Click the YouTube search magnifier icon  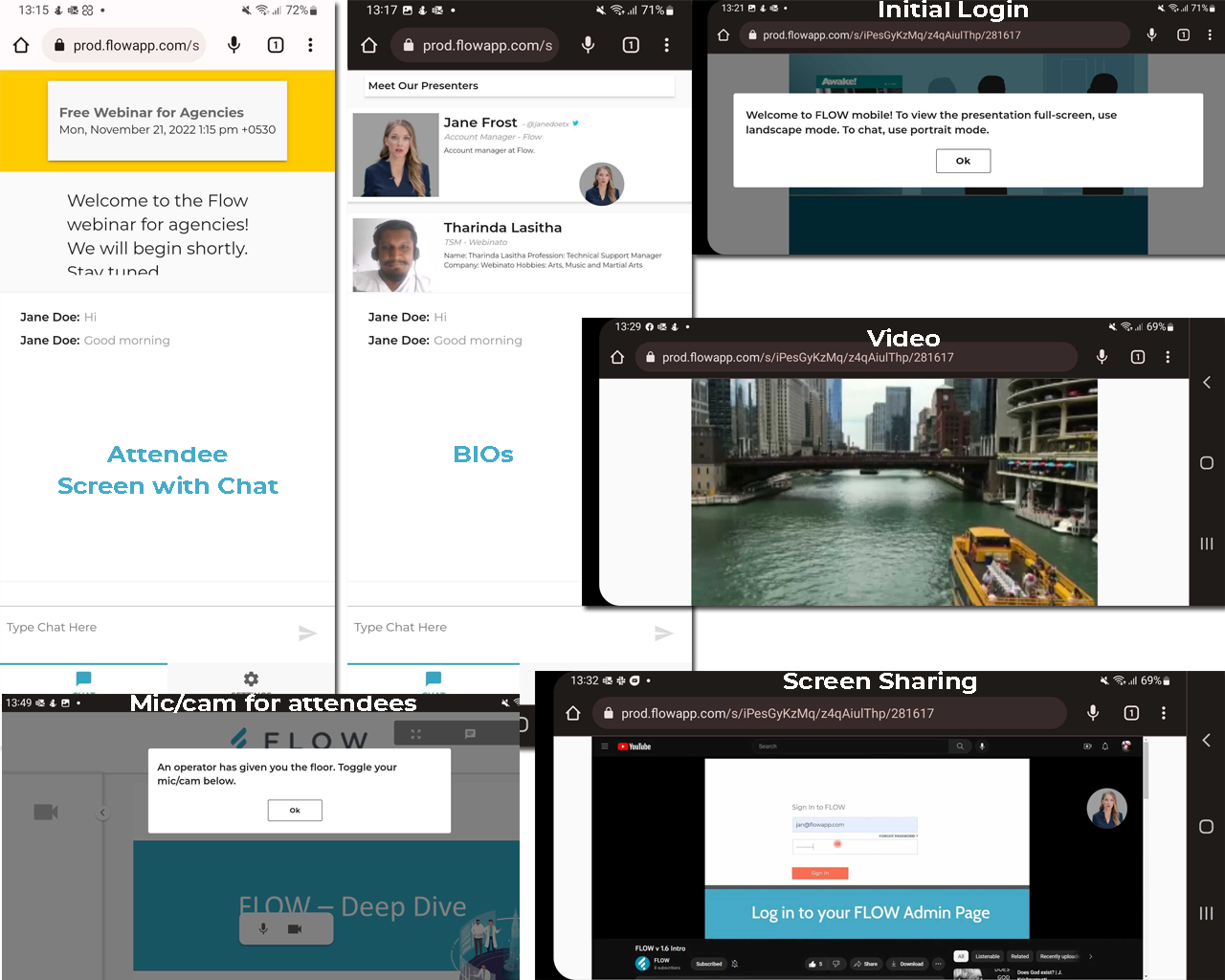(x=960, y=746)
